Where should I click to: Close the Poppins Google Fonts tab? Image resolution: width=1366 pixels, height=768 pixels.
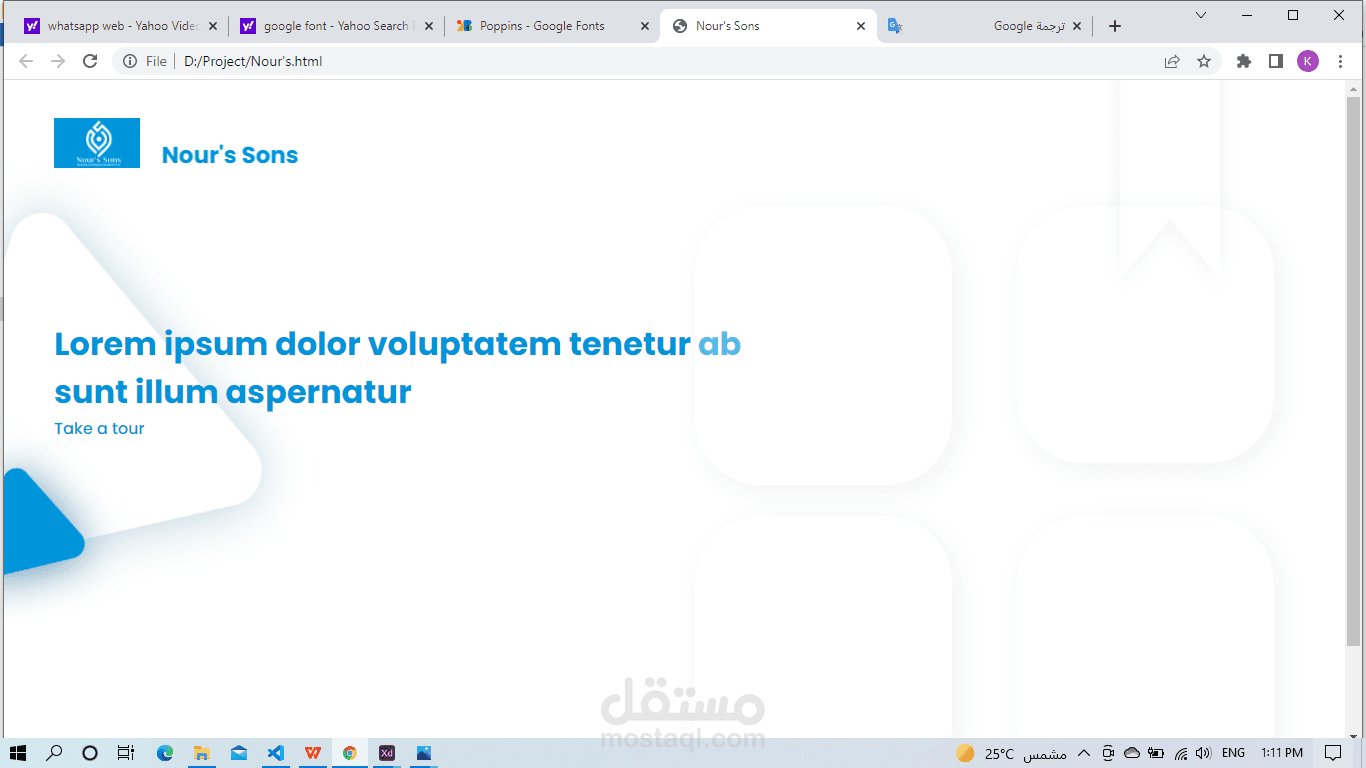[645, 26]
